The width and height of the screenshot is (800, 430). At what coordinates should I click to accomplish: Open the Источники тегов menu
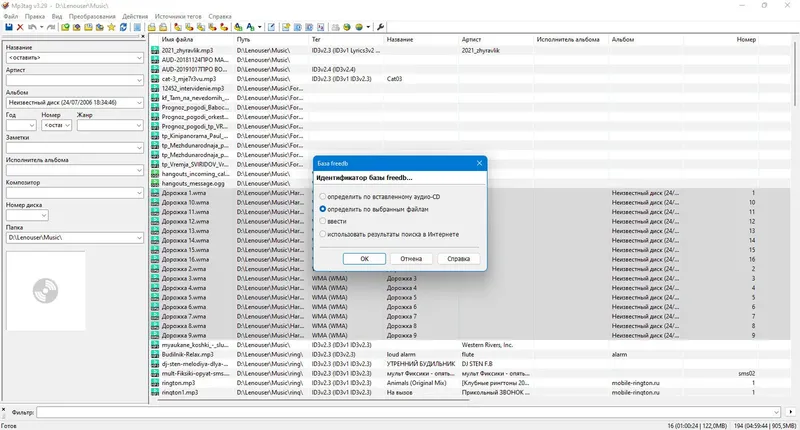coord(178,16)
